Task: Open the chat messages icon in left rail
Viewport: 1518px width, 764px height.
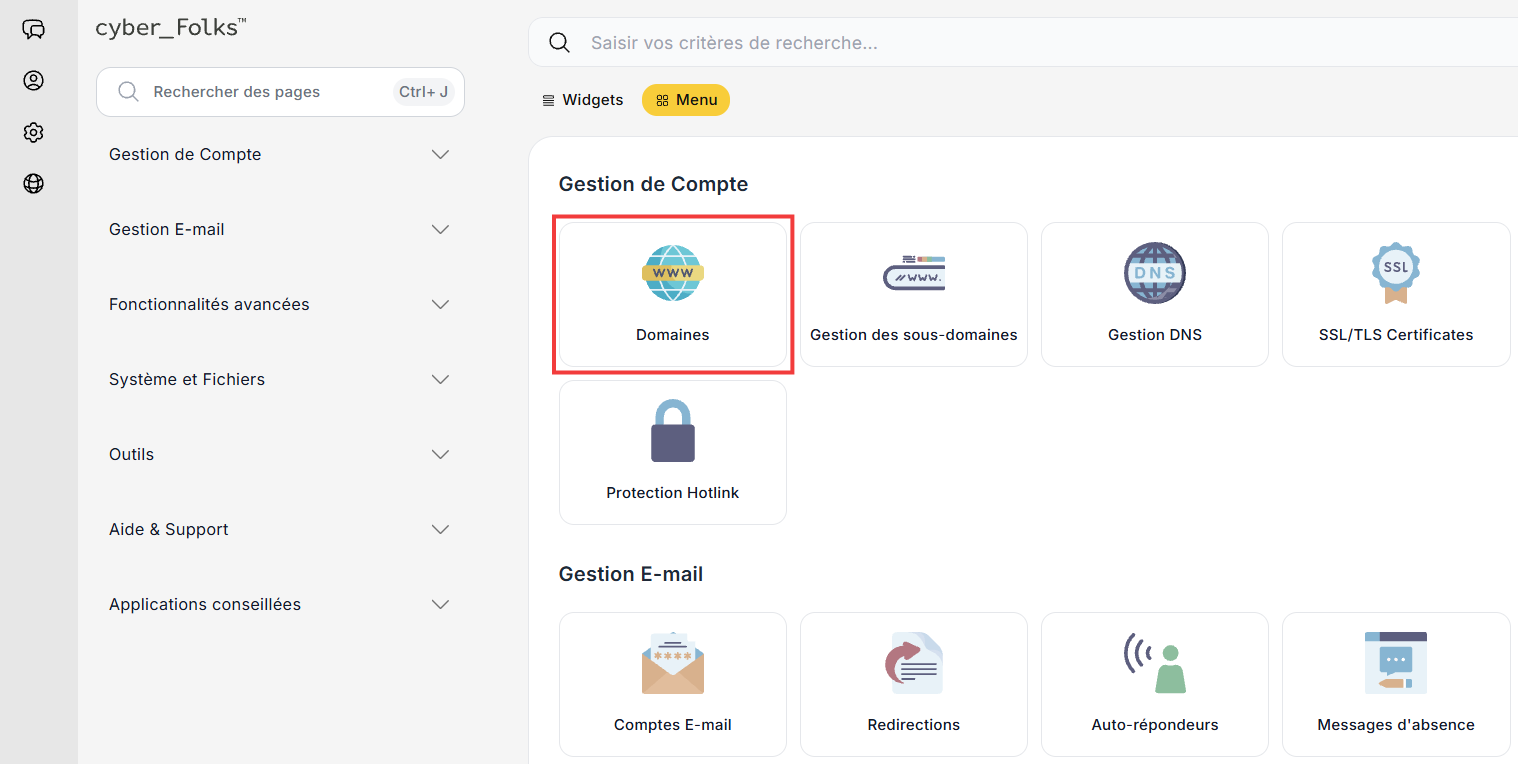Action: [34, 29]
